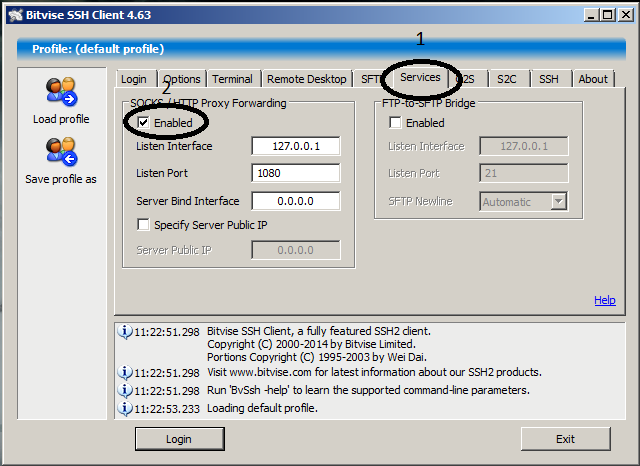This screenshot has width=640, height=466.
Task: Click the 'Profile: (default profile)' header text
Action: (x=98, y=49)
